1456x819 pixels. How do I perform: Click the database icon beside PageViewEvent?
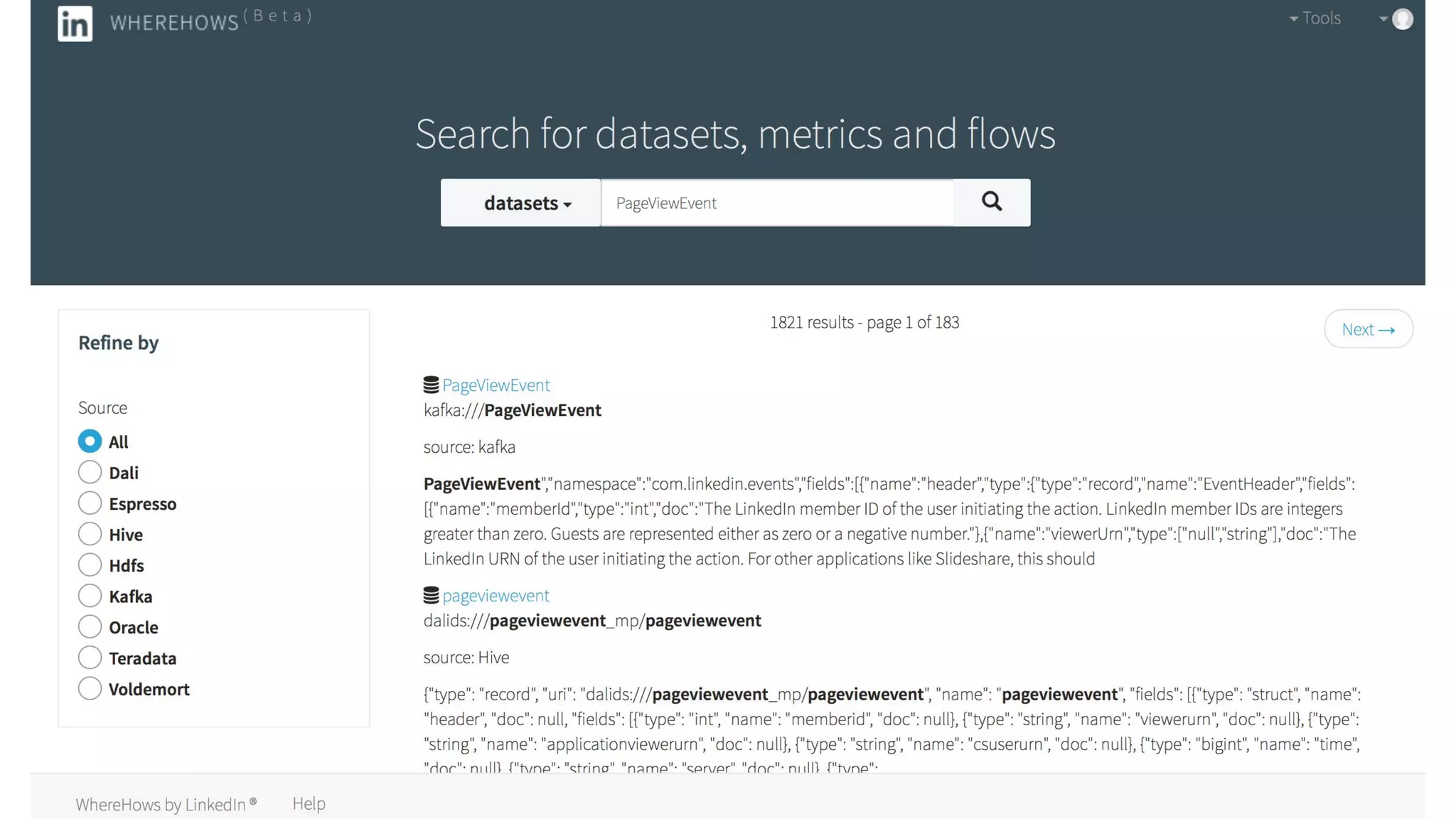point(431,385)
